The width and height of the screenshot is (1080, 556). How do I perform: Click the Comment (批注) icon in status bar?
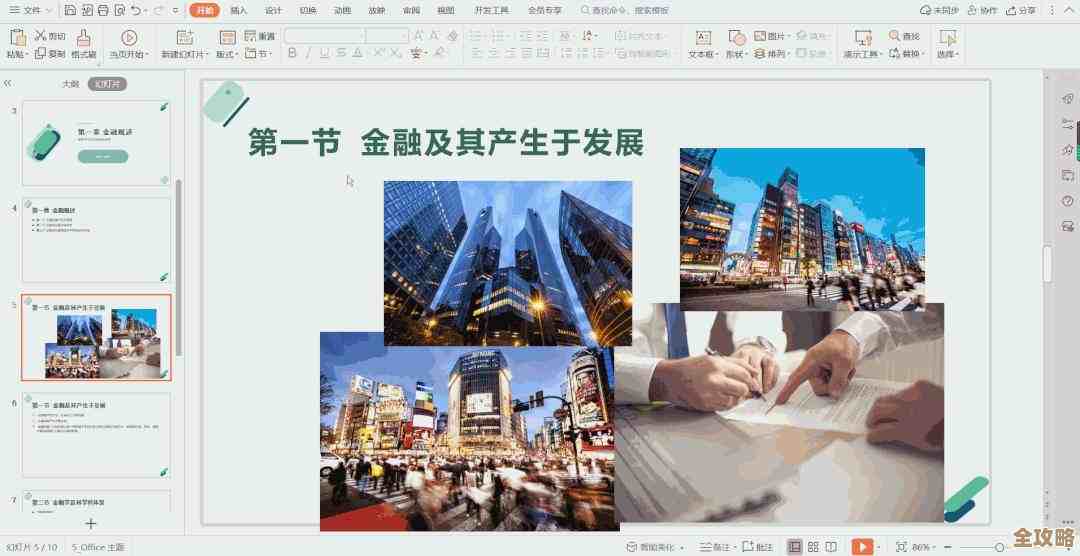coord(748,546)
